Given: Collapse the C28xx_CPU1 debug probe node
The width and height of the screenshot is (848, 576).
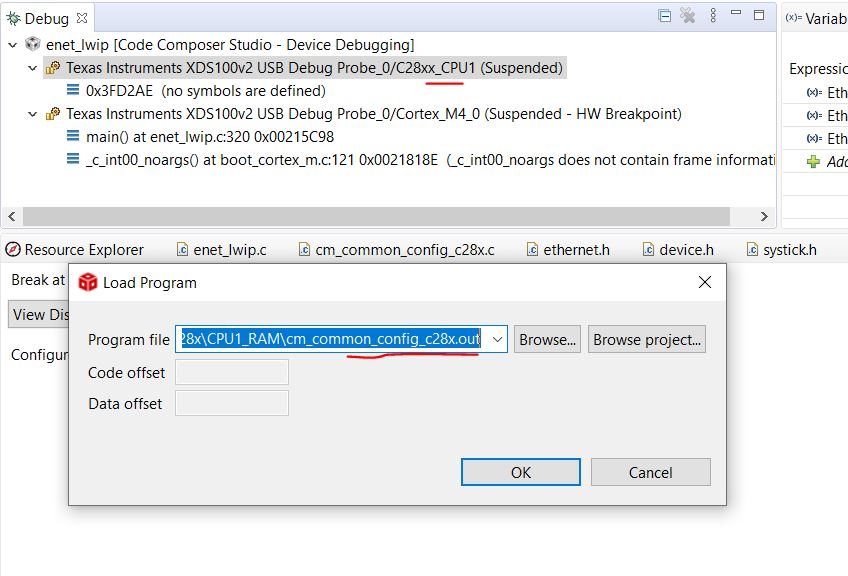Looking at the screenshot, I should point(32,68).
